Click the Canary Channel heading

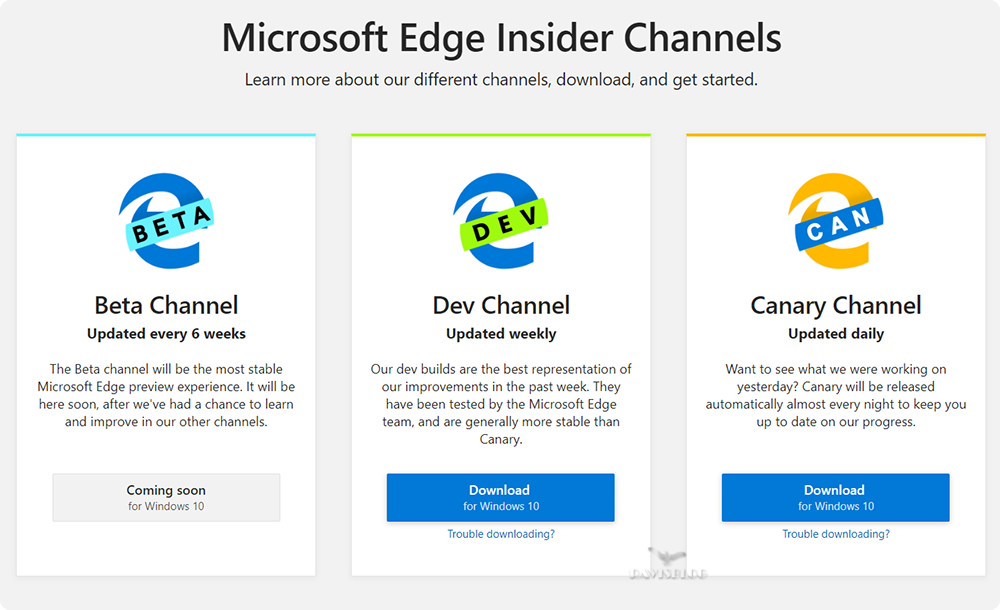pyautogui.click(x=835, y=306)
